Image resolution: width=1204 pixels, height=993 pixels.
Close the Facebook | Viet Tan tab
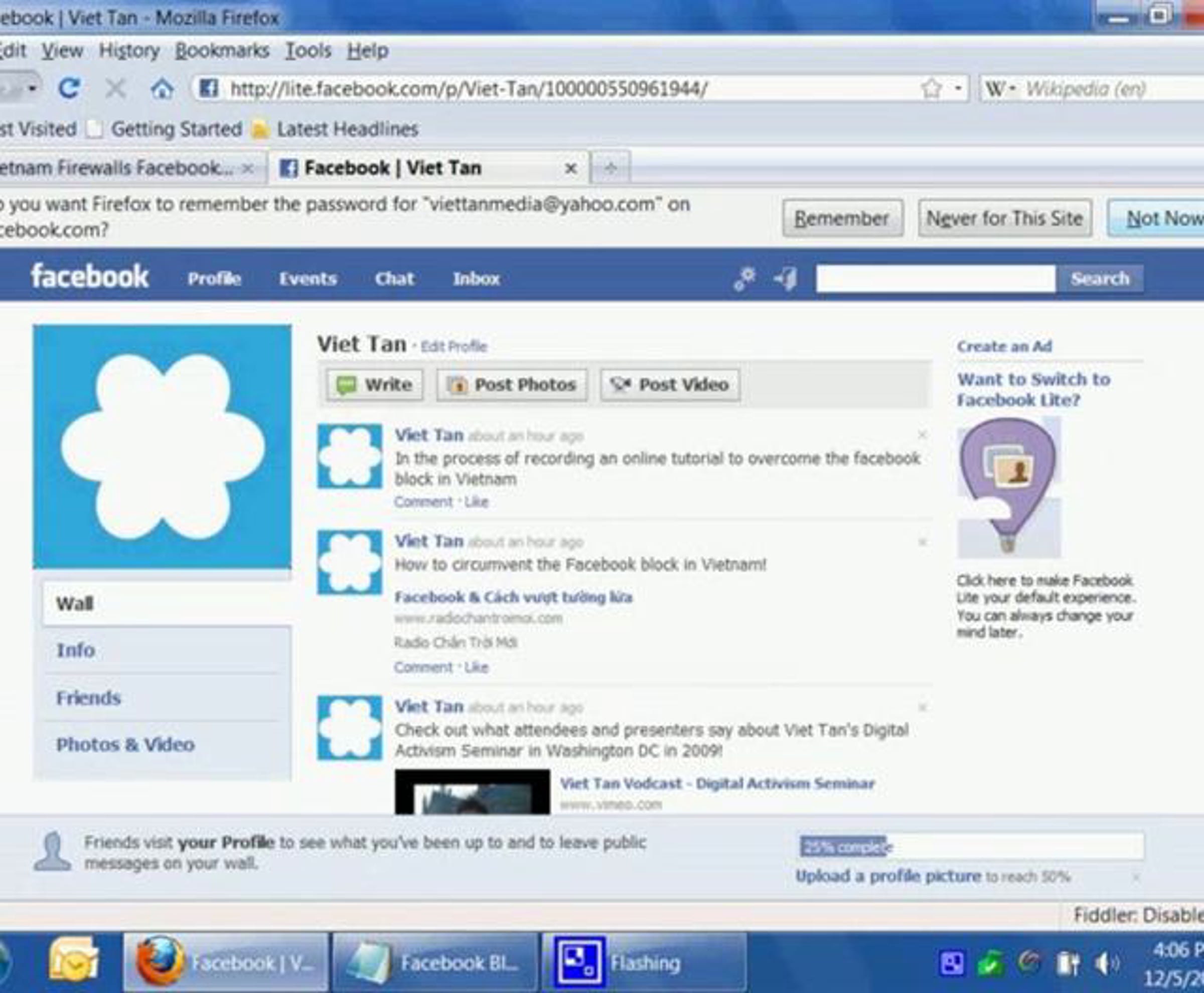(570, 168)
